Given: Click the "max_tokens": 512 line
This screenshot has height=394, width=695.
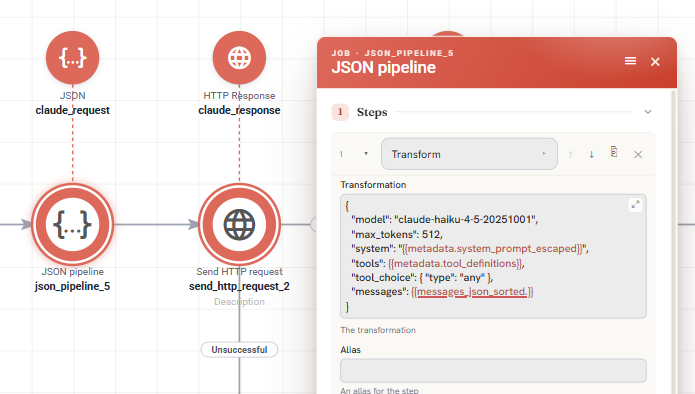Looking at the screenshot, I should (397, 234).
